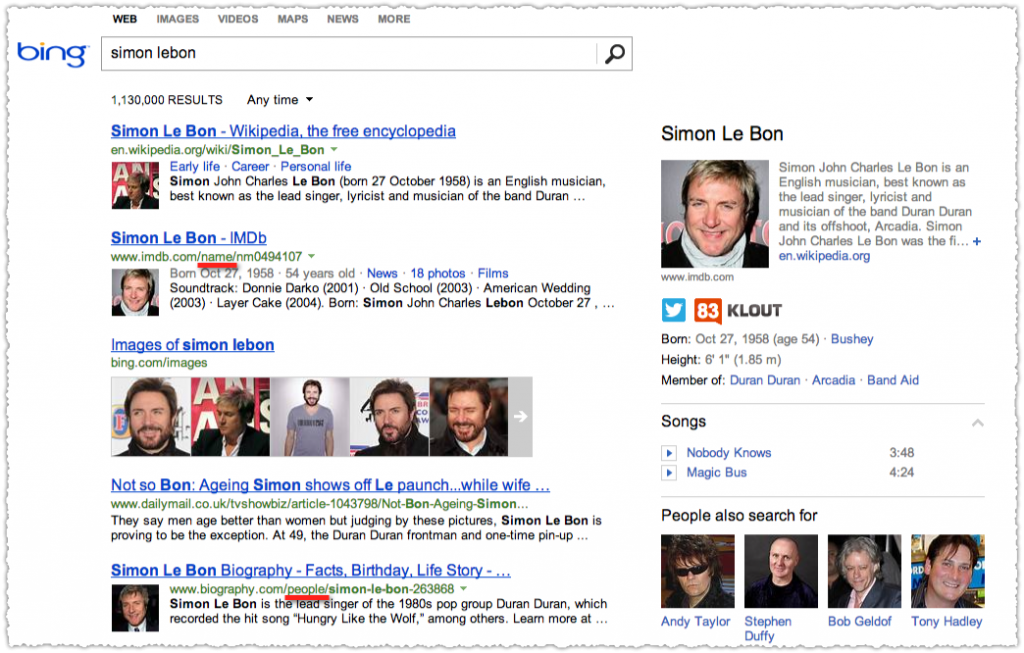Open Simon Le Bon IMDb result
This screenshot has width=1024, height=653.
[189, 238]
